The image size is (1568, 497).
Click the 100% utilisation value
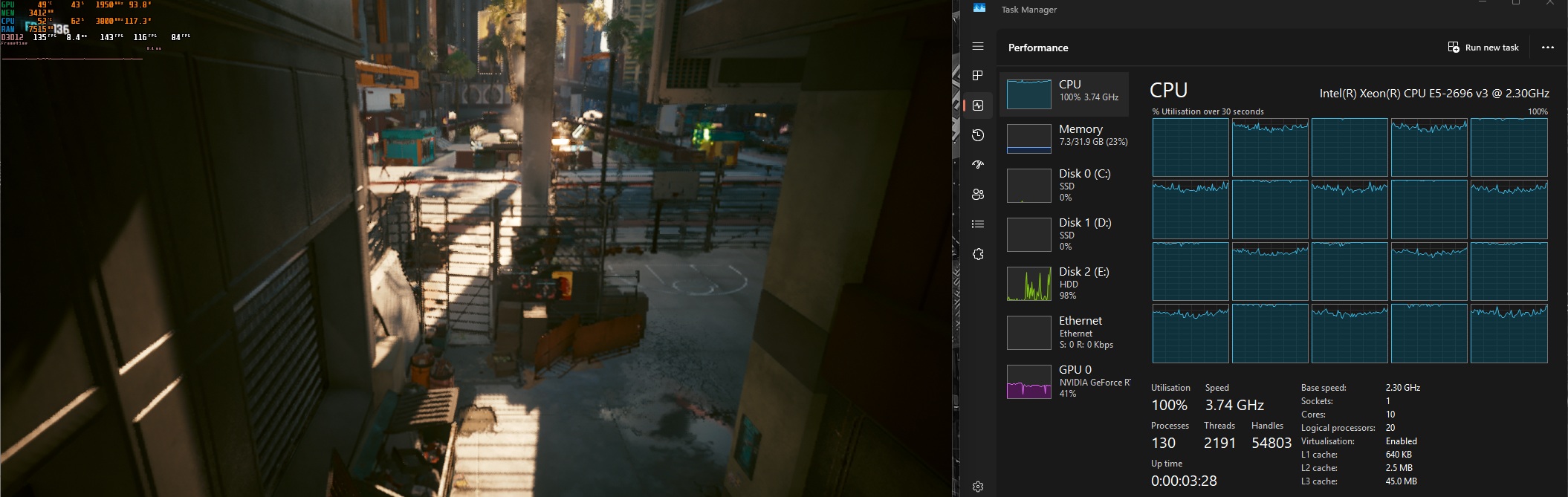(1170, 405)
